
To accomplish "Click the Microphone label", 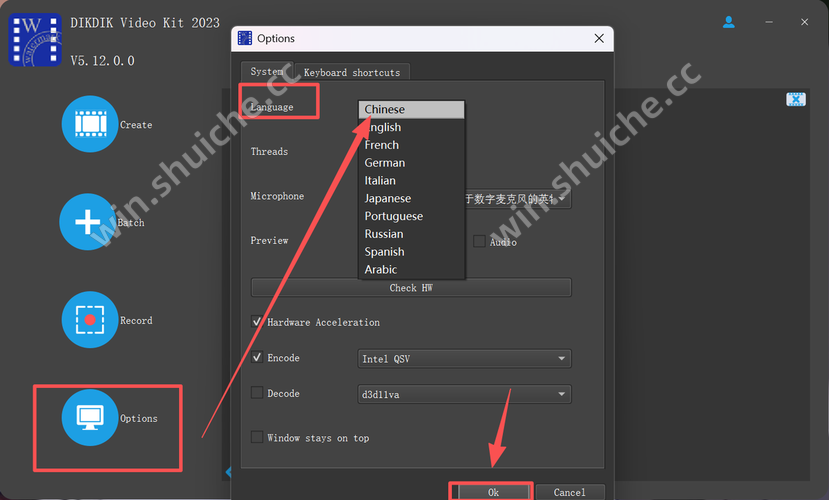I will (277, 196).
